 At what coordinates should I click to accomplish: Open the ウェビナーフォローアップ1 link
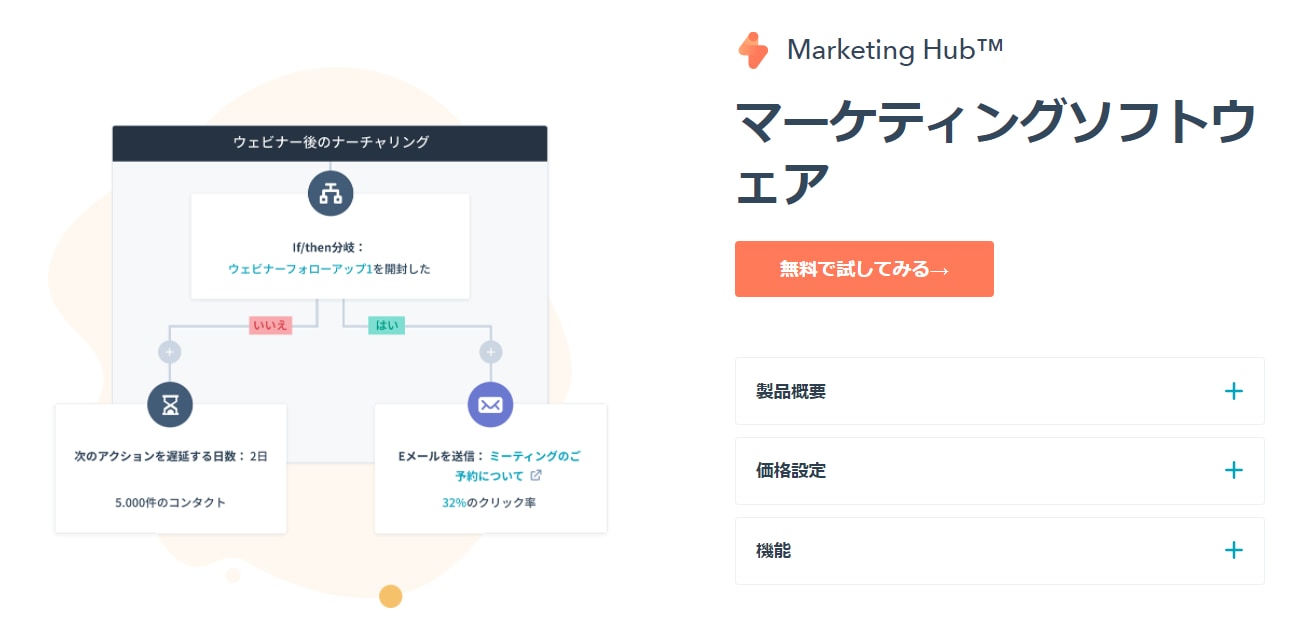point(302,268)
